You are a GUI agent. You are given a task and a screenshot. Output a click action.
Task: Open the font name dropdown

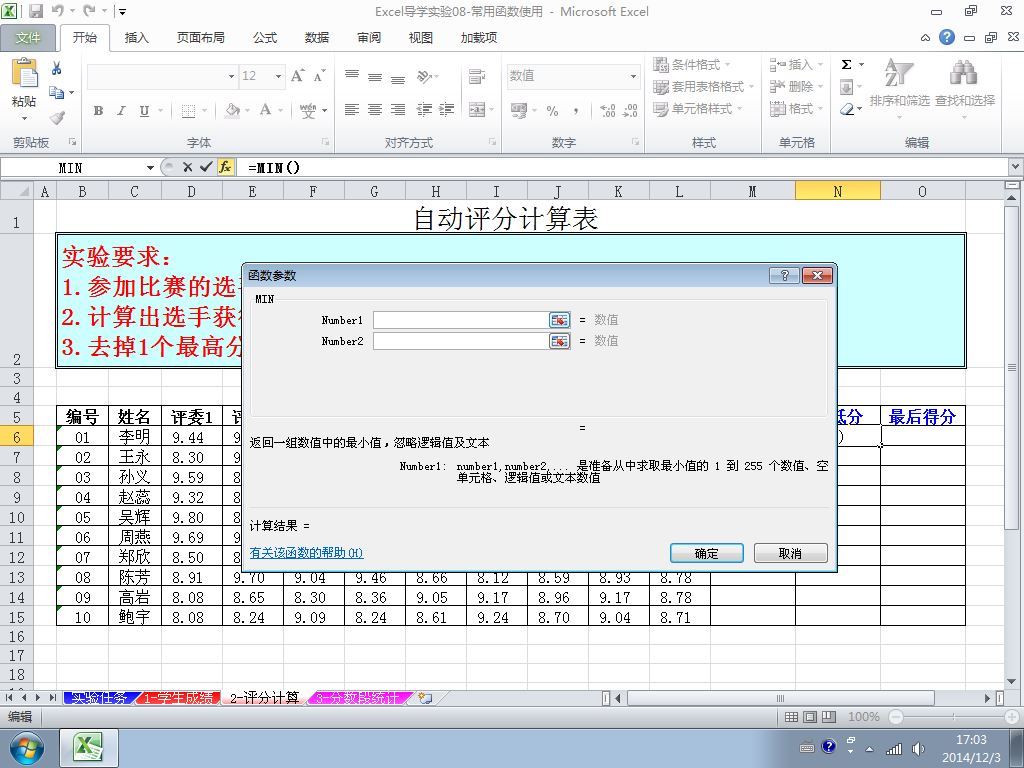pyautogui.click(x=231, y=76)
